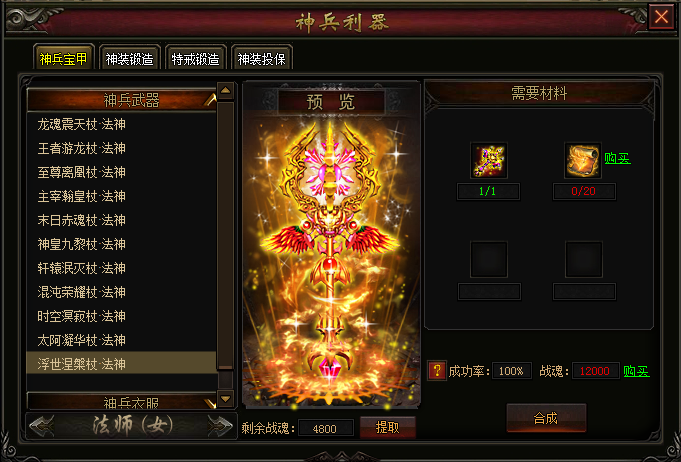Close the 神兵利器 window
This screenshot has width=681, height=462.
point(661,17)
